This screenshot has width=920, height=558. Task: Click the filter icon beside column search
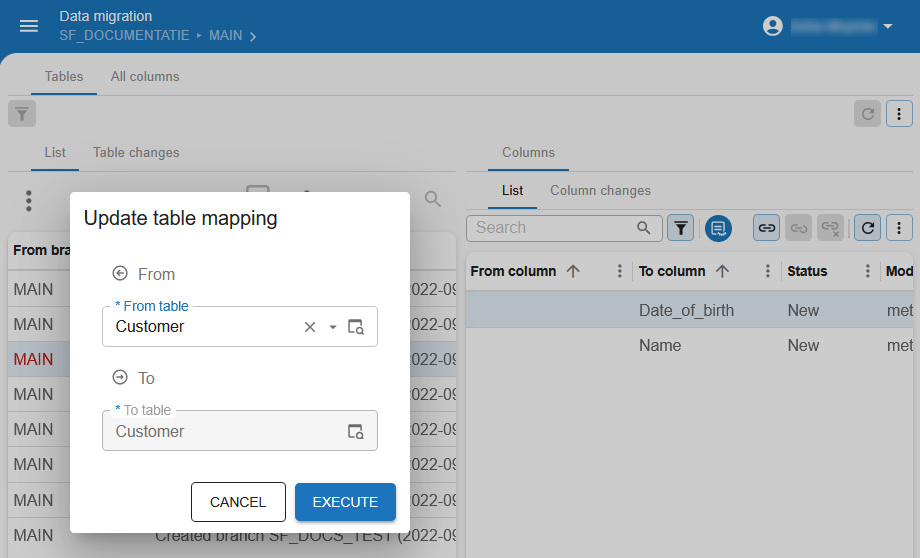coord(680,228)
